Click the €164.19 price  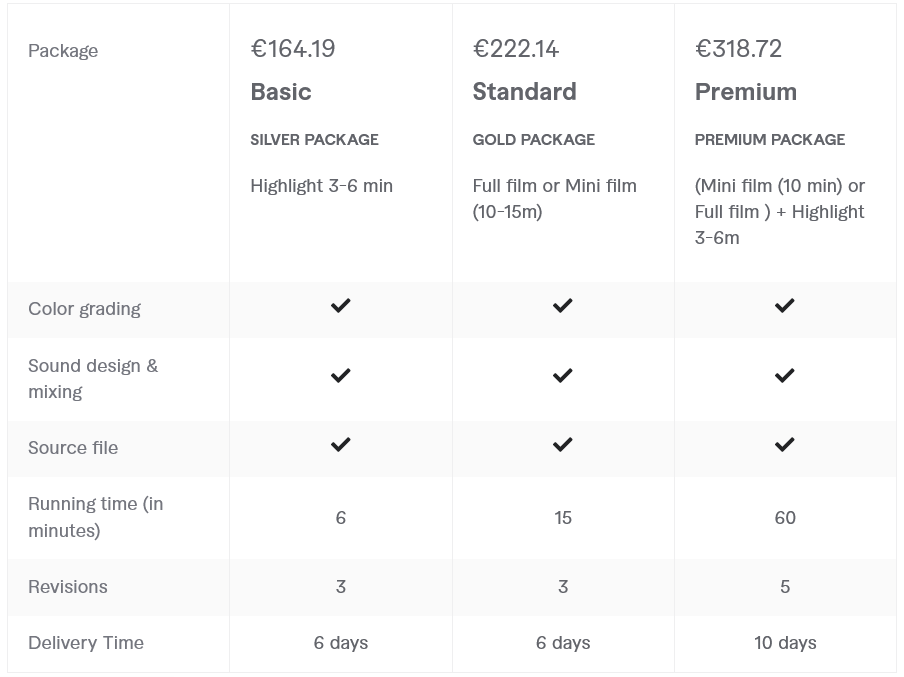[x=293, y=49]
